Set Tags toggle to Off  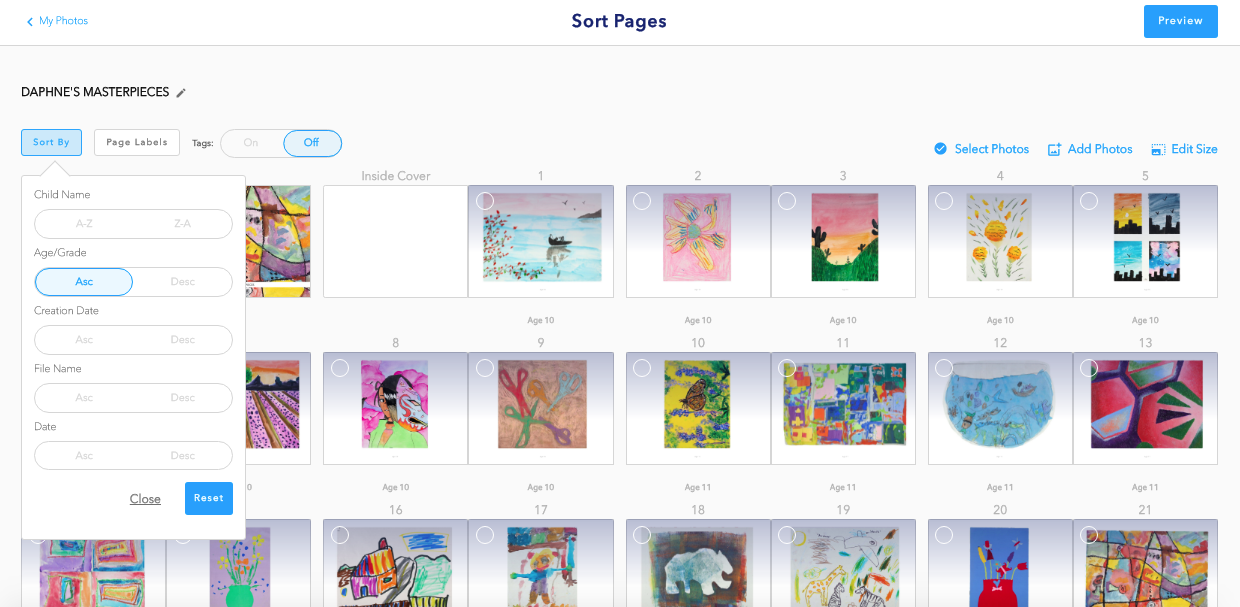(312, 143)
